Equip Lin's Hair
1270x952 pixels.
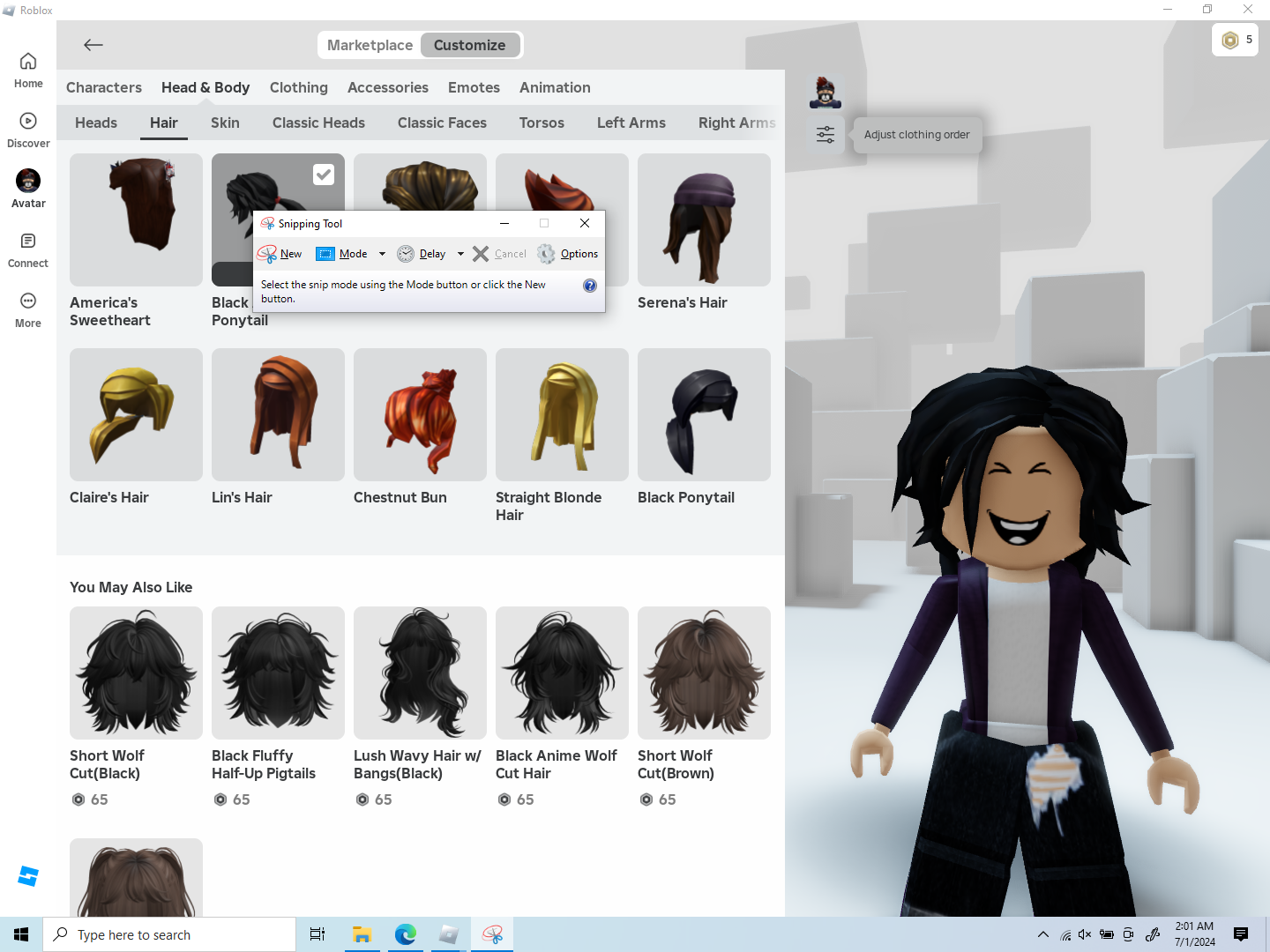pos(278,414)
